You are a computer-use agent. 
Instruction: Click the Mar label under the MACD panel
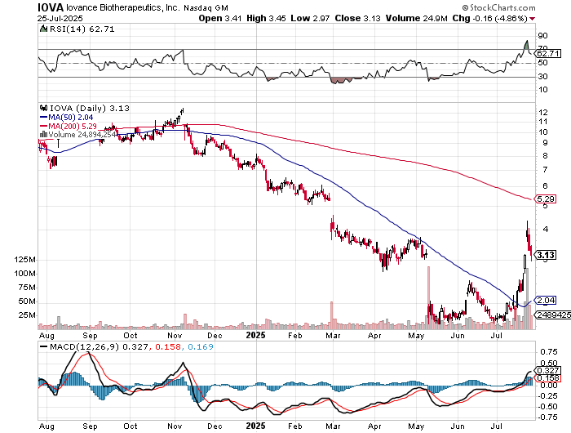[x=333, y=426]
